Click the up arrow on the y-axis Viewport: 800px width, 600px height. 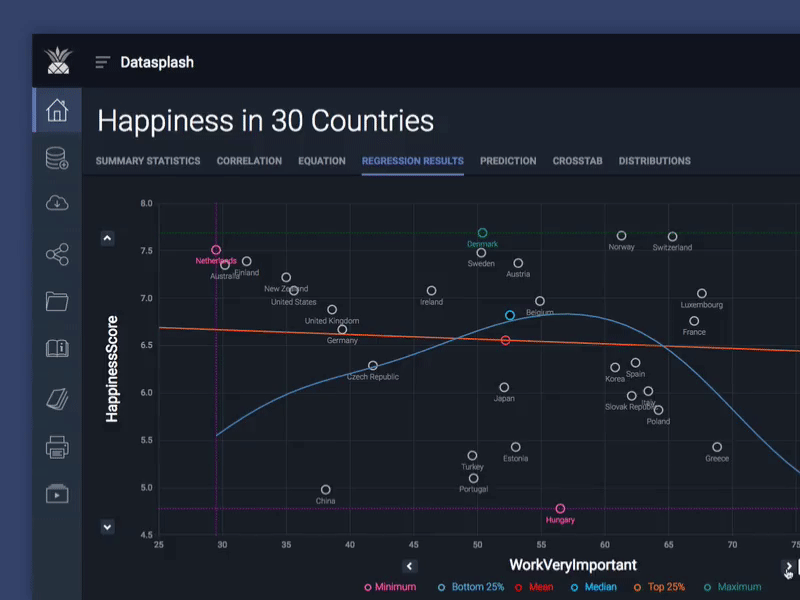pyautogui.click(x=108, y=238)
